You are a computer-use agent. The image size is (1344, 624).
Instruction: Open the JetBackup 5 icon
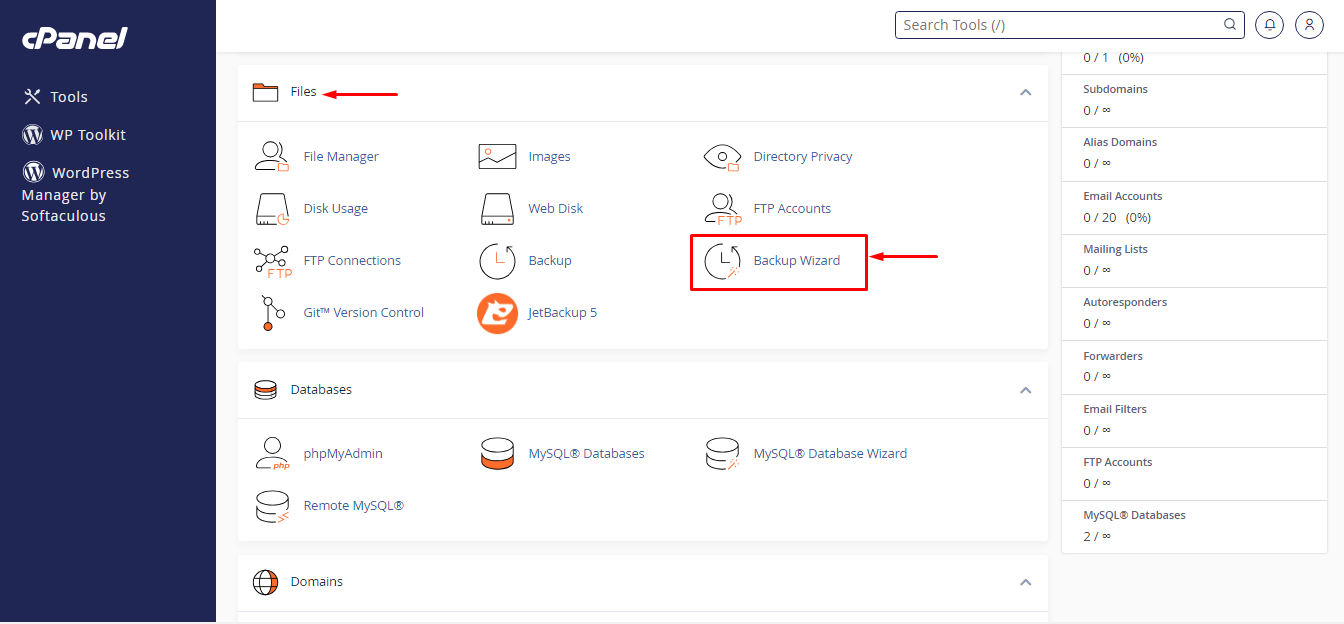[497, 313]
